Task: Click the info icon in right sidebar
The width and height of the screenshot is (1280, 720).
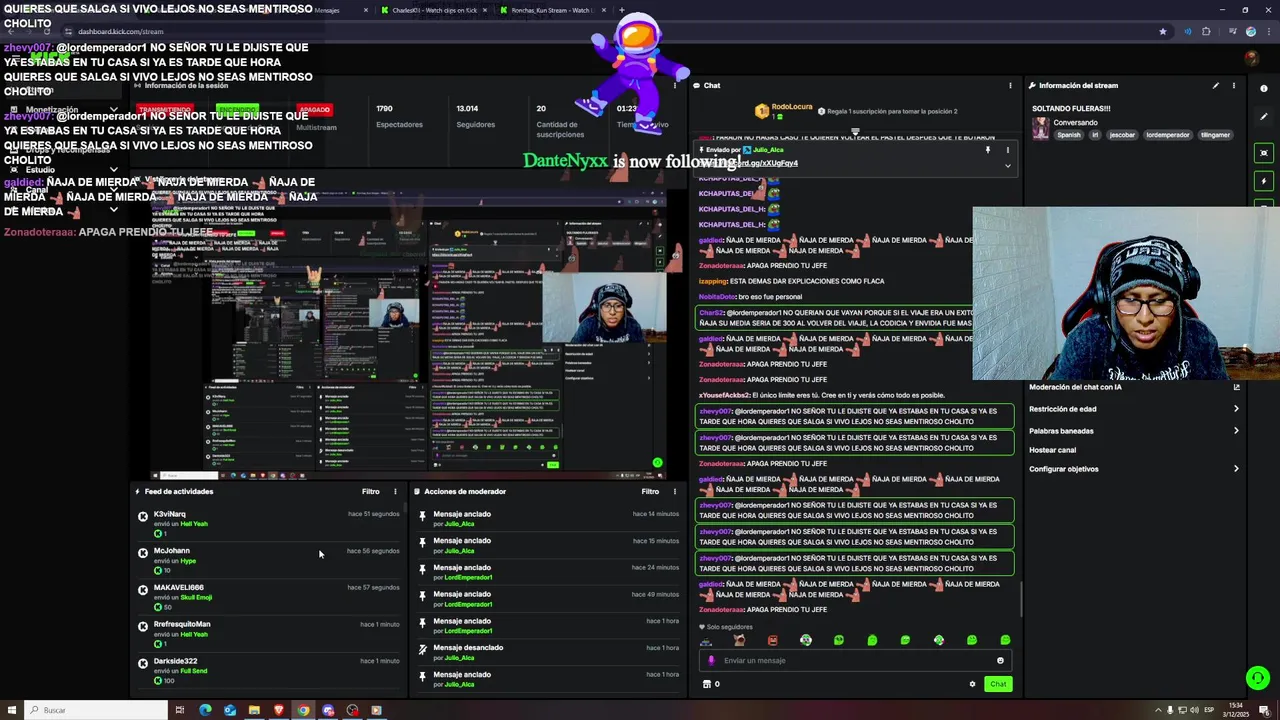Action: [1264, 88]
